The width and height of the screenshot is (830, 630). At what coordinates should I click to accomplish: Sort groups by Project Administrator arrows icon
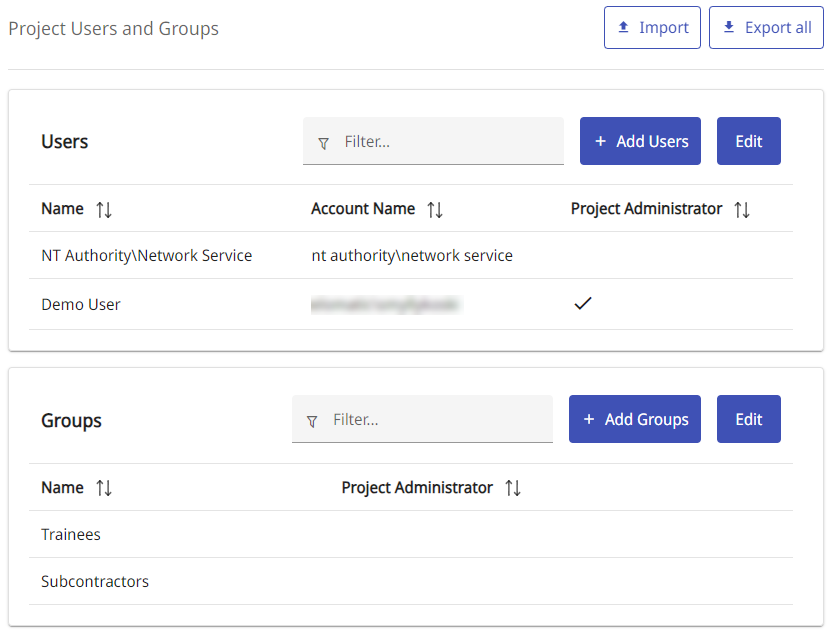pos(512,488)
